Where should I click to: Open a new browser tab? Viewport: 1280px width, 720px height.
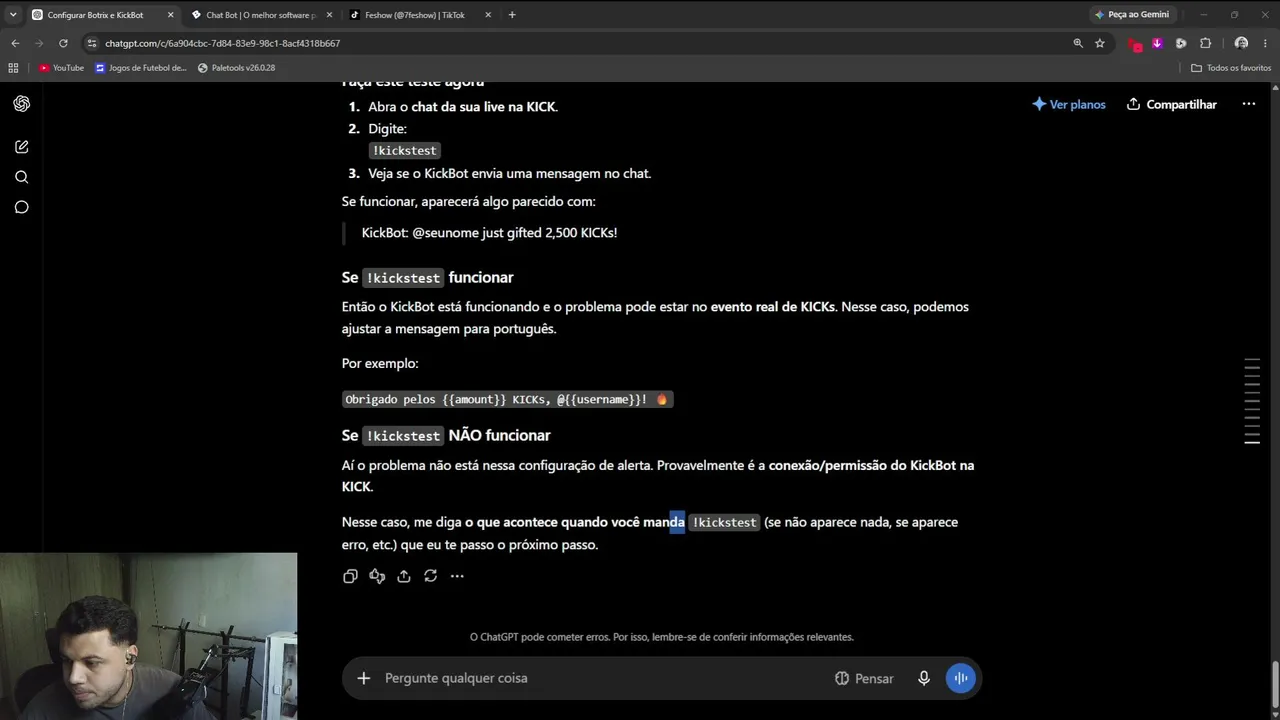[512, 15]
